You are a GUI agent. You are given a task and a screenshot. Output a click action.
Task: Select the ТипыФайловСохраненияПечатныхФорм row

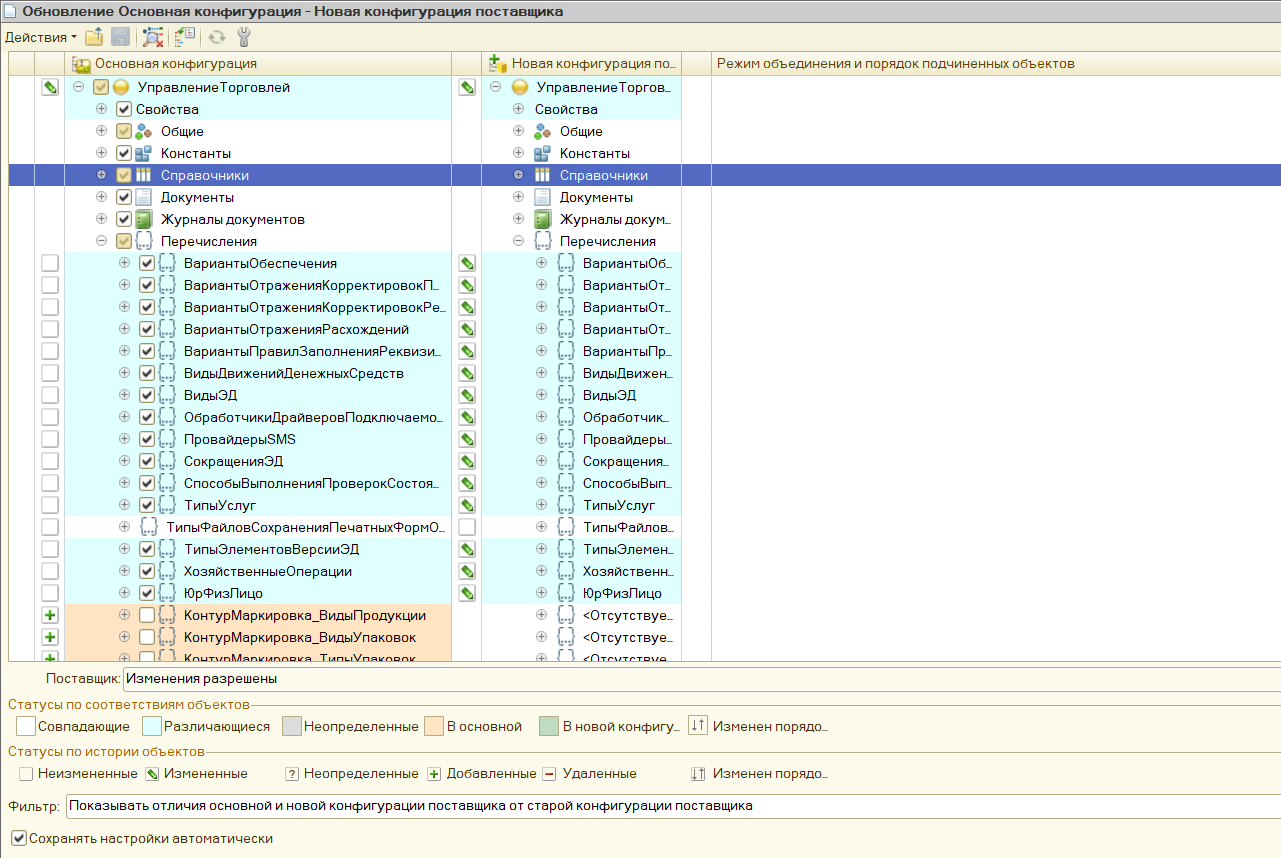pyautogui.click(x=305, y=527)
